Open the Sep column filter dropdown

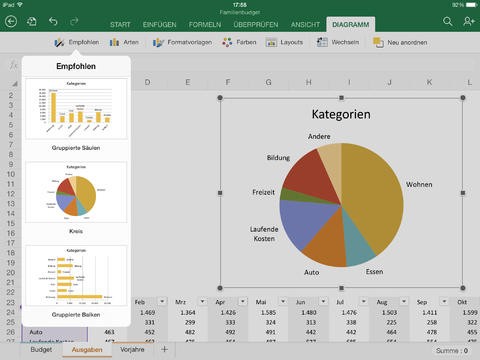pos(444,301)
